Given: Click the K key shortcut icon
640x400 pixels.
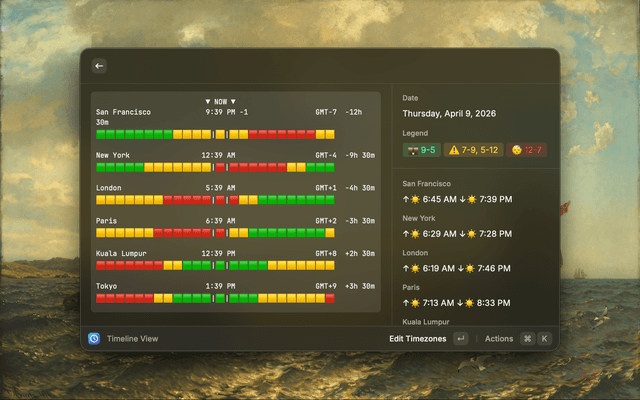Looking at the screenshot, I should tap(545, 339).
